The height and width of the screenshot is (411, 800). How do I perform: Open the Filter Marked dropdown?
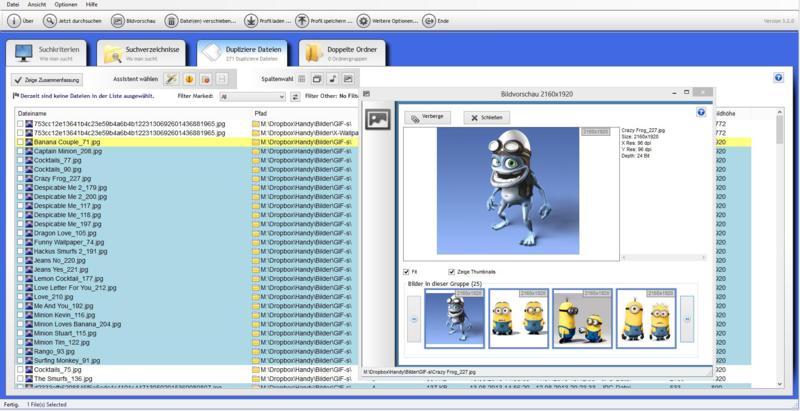[250, 97]
